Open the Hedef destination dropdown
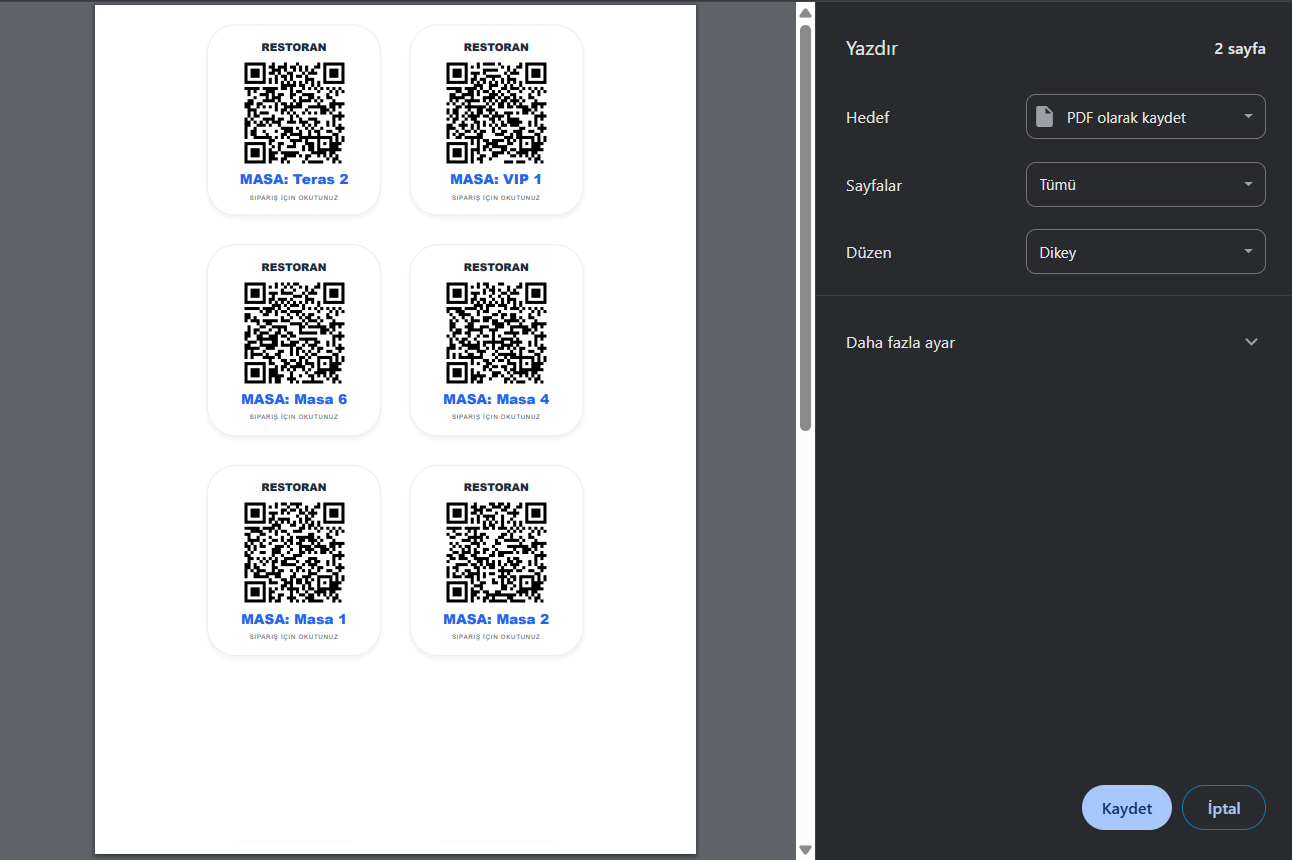1292x860 pixels. click(1145, 117)
